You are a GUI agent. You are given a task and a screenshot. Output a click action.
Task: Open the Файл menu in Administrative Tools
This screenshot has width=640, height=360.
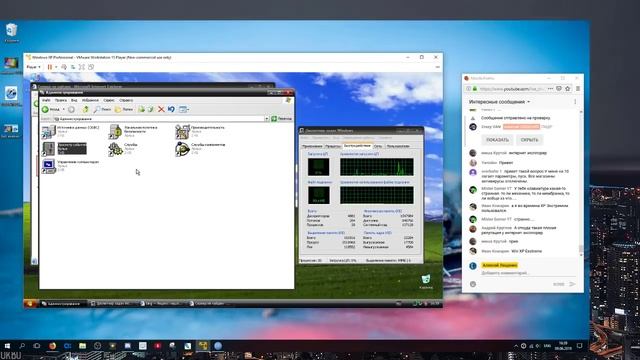point(46,100)
